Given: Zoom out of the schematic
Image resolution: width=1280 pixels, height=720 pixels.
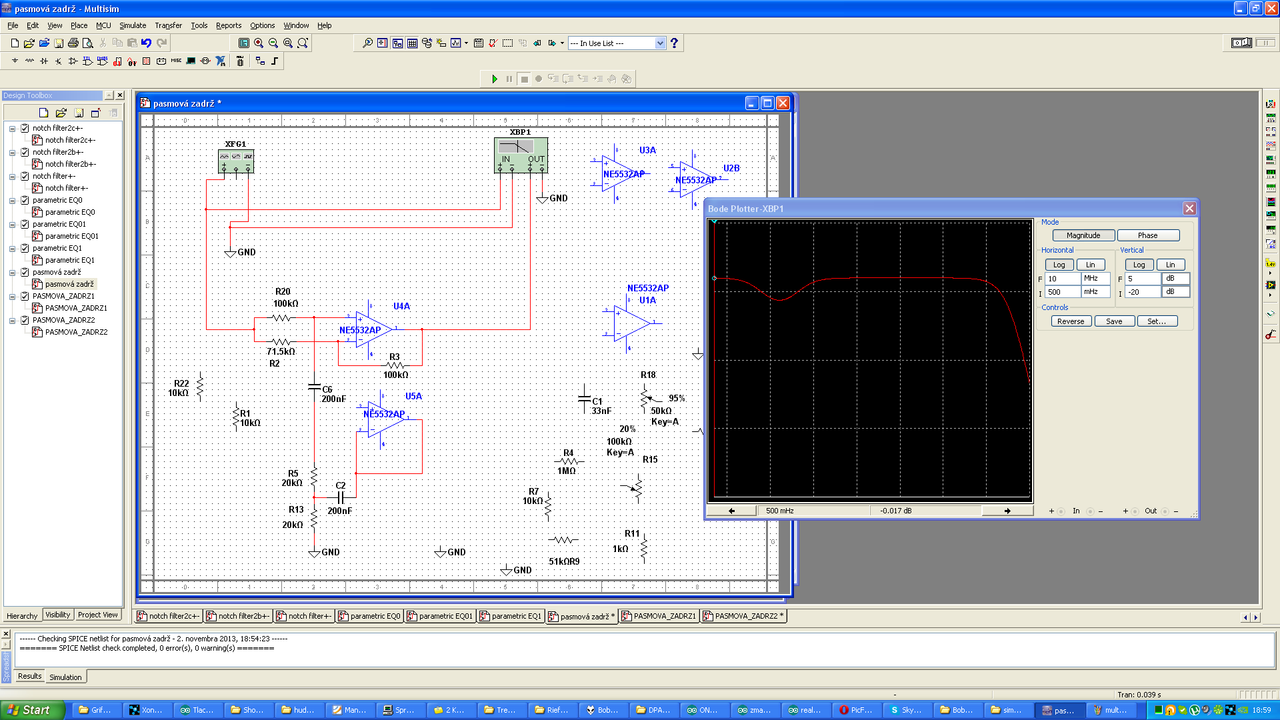Looking at the screenshot, I should coord(274,44).
